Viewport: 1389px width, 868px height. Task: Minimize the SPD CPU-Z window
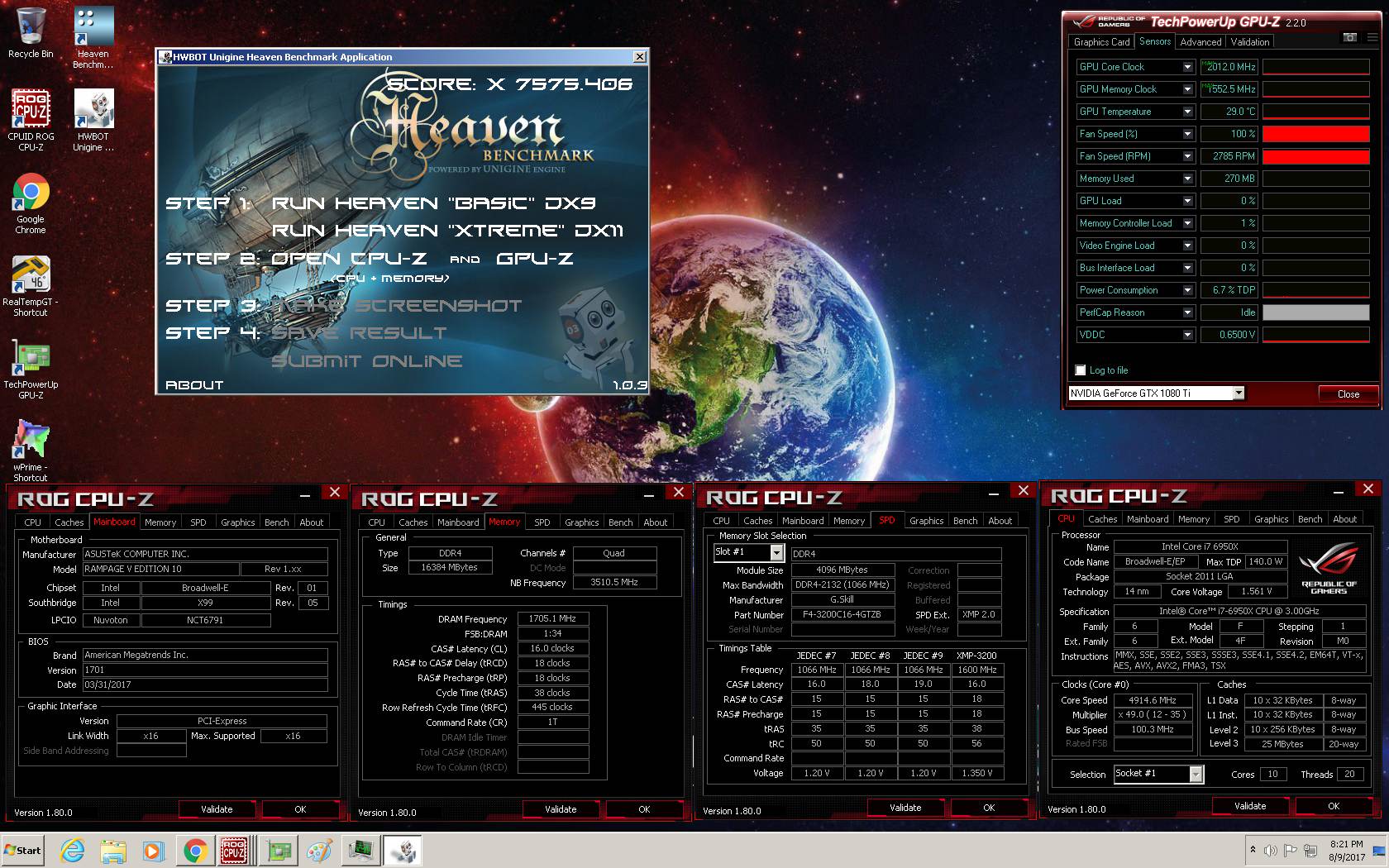point(993,492)
